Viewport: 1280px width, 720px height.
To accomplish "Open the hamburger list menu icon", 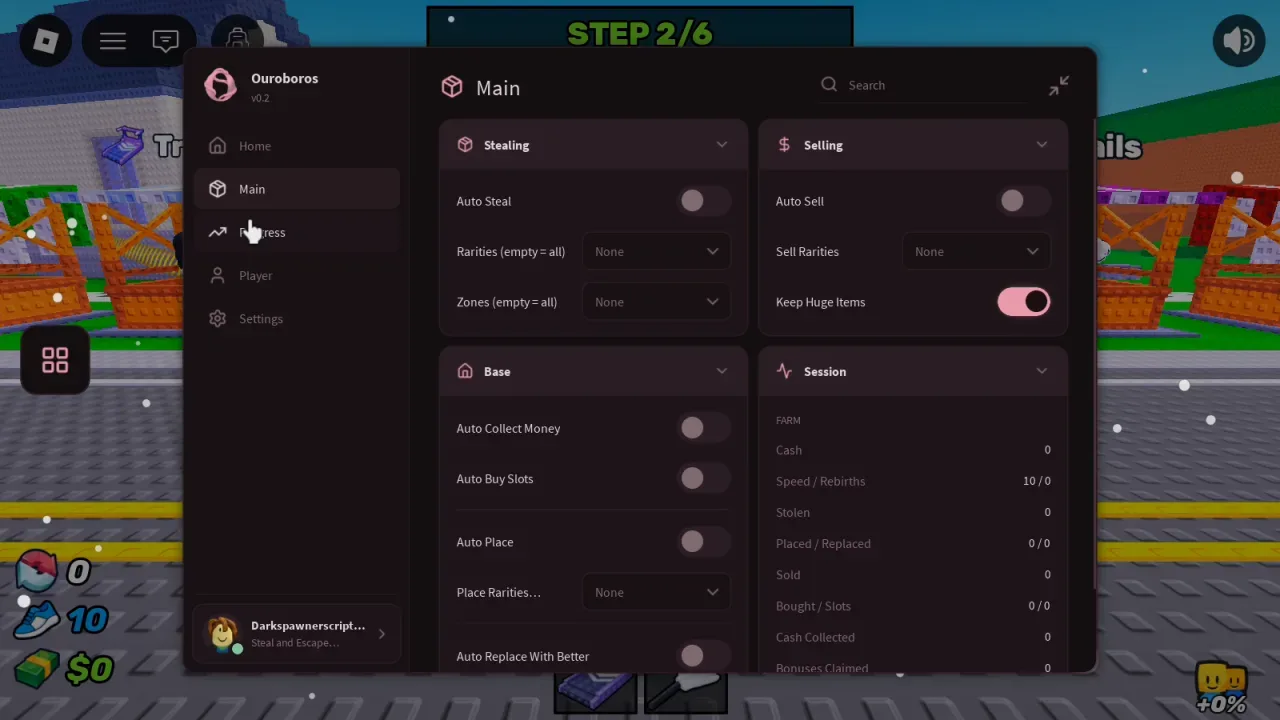I will (x=113, y=41).
